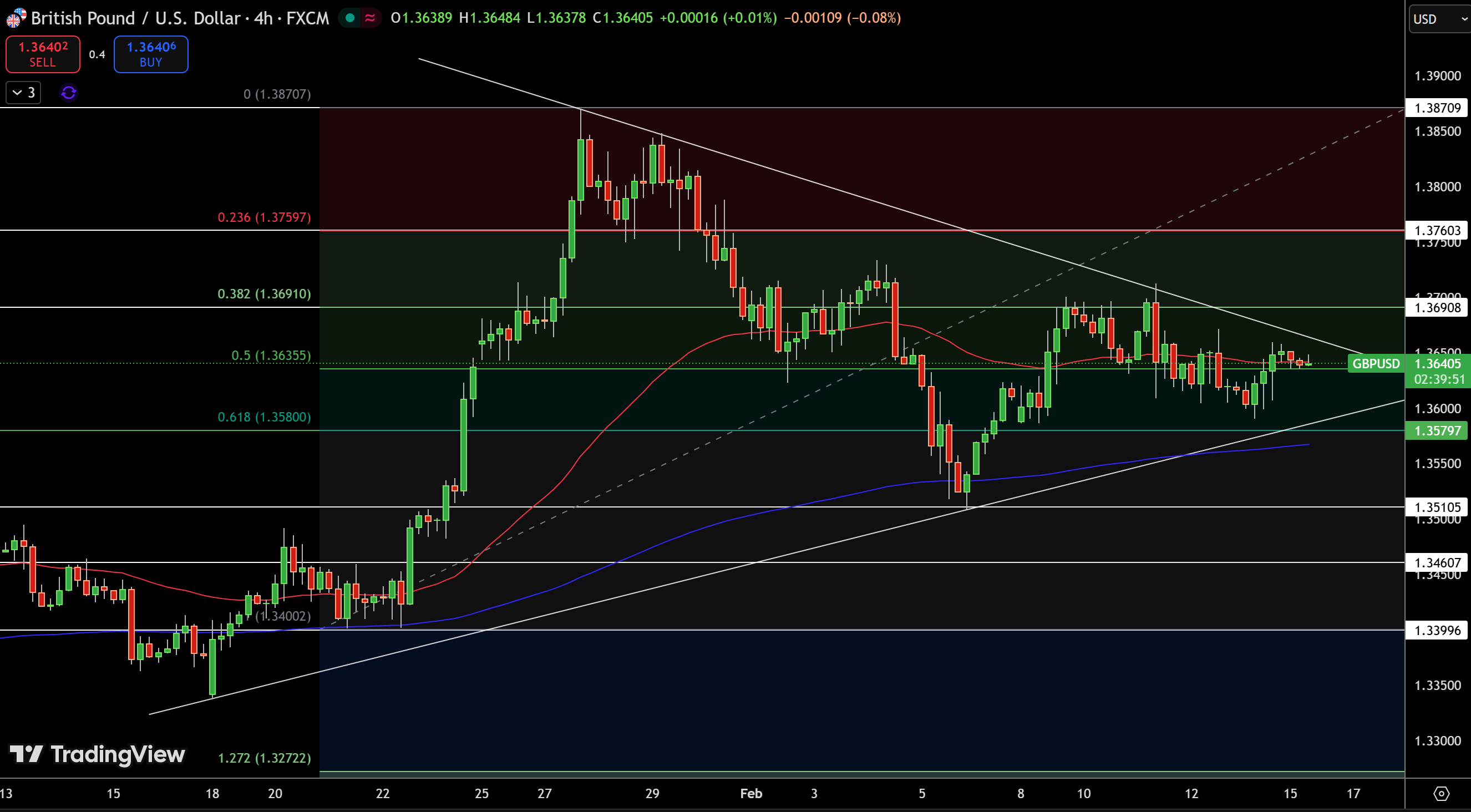
Task: Click the green market status dot
Action: (x=350, y=18)
